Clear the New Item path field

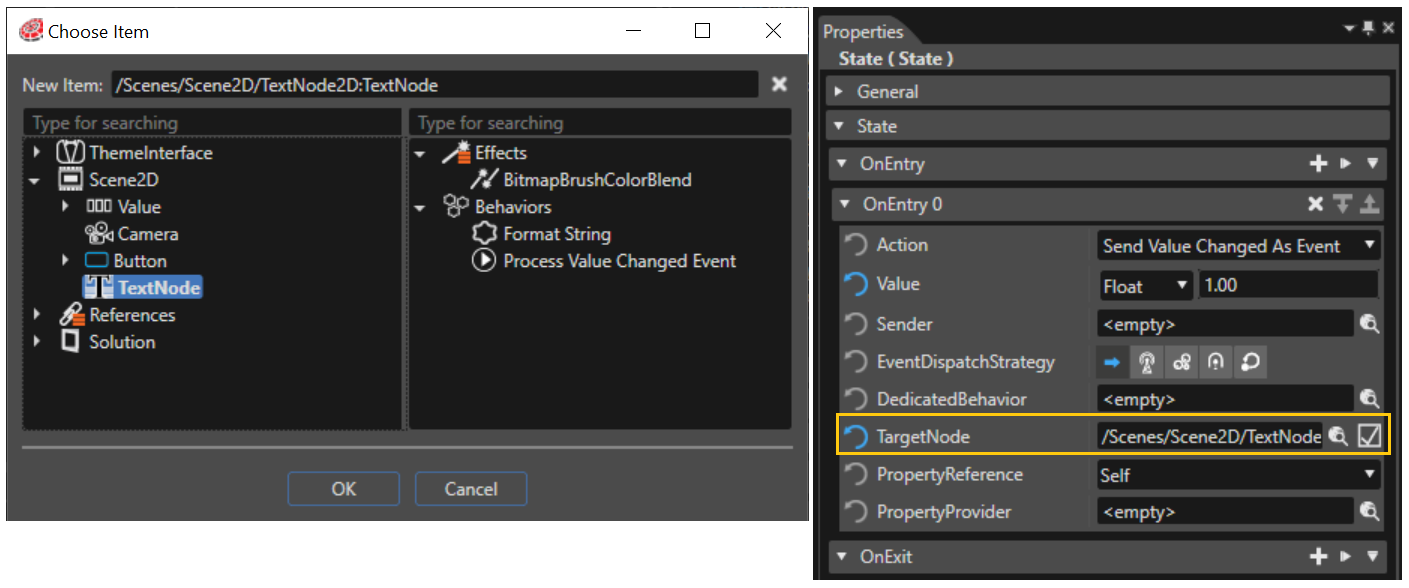pyautogui.click(x=779, y=85)
